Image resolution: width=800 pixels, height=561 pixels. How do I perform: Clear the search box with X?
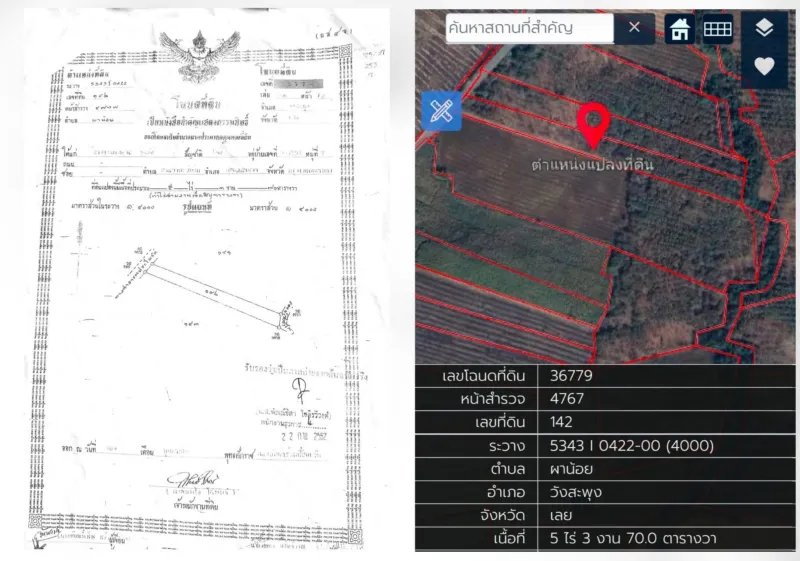click(634, 28)
